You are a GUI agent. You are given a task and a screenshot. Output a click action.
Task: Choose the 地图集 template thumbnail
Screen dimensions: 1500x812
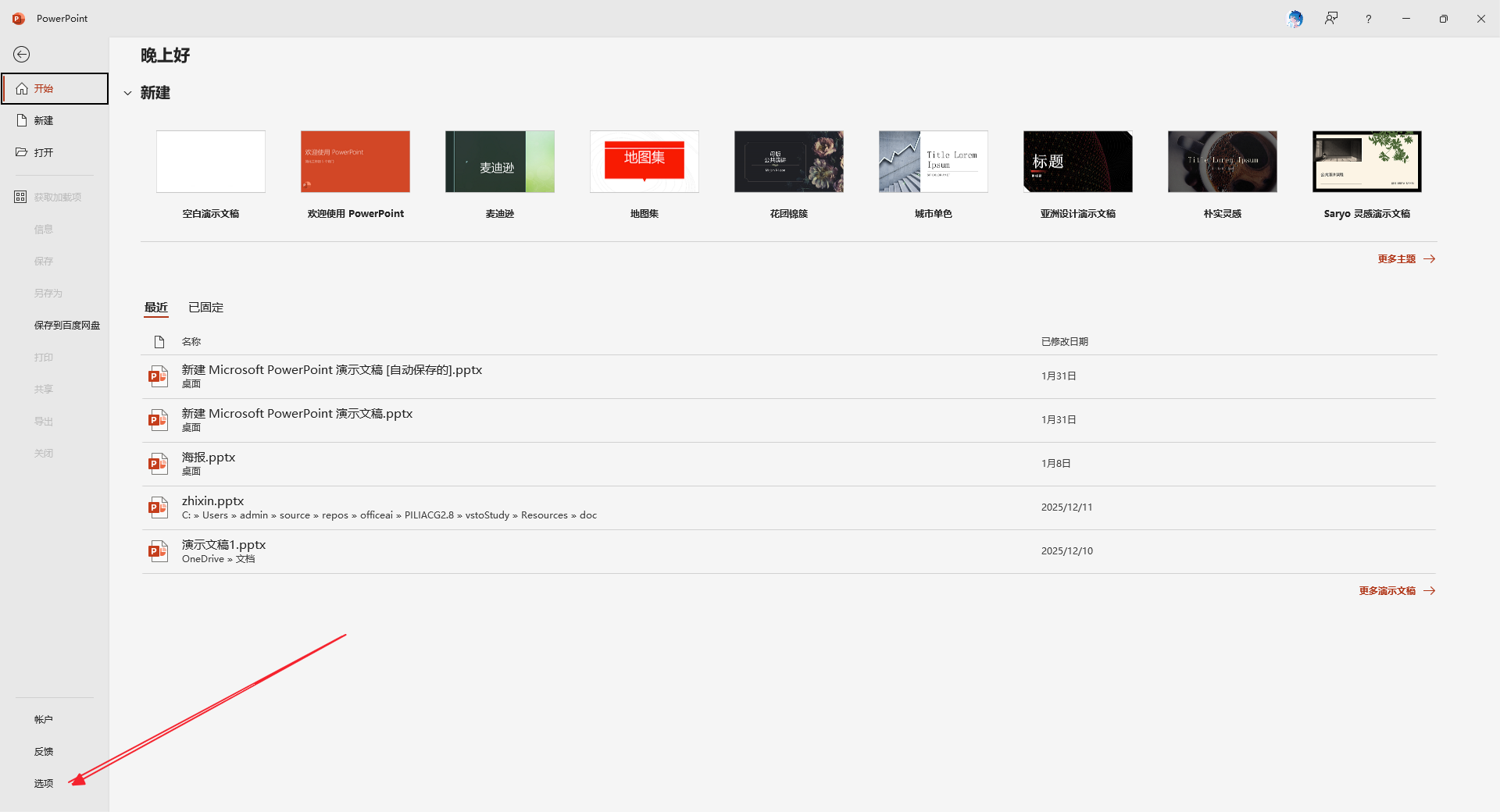645,162
